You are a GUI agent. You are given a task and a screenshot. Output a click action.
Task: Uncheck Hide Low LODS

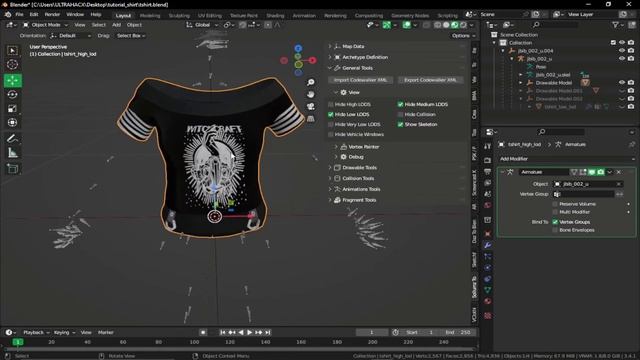(x=331, y=115)
